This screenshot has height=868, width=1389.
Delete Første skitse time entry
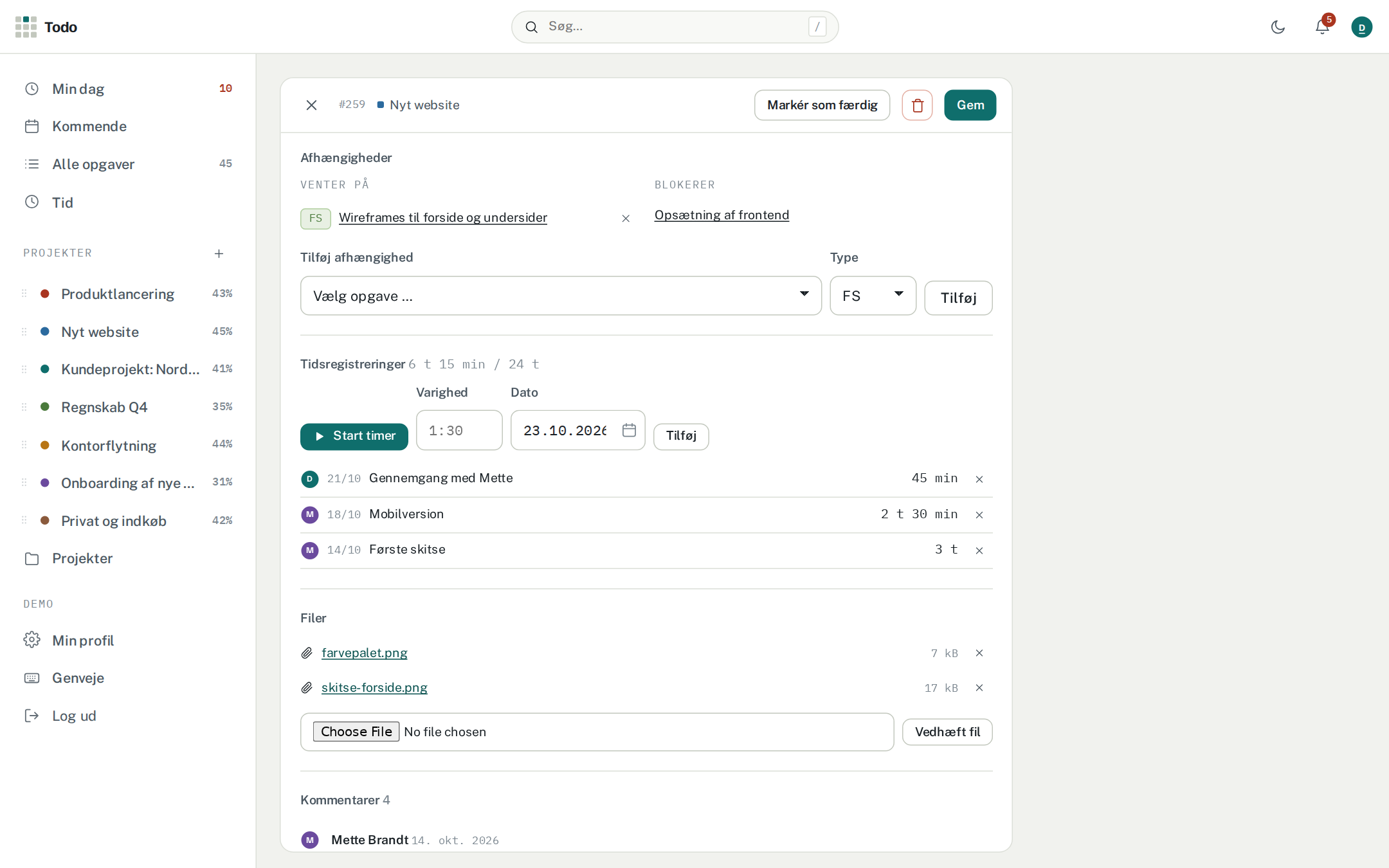tap(979, 550)
